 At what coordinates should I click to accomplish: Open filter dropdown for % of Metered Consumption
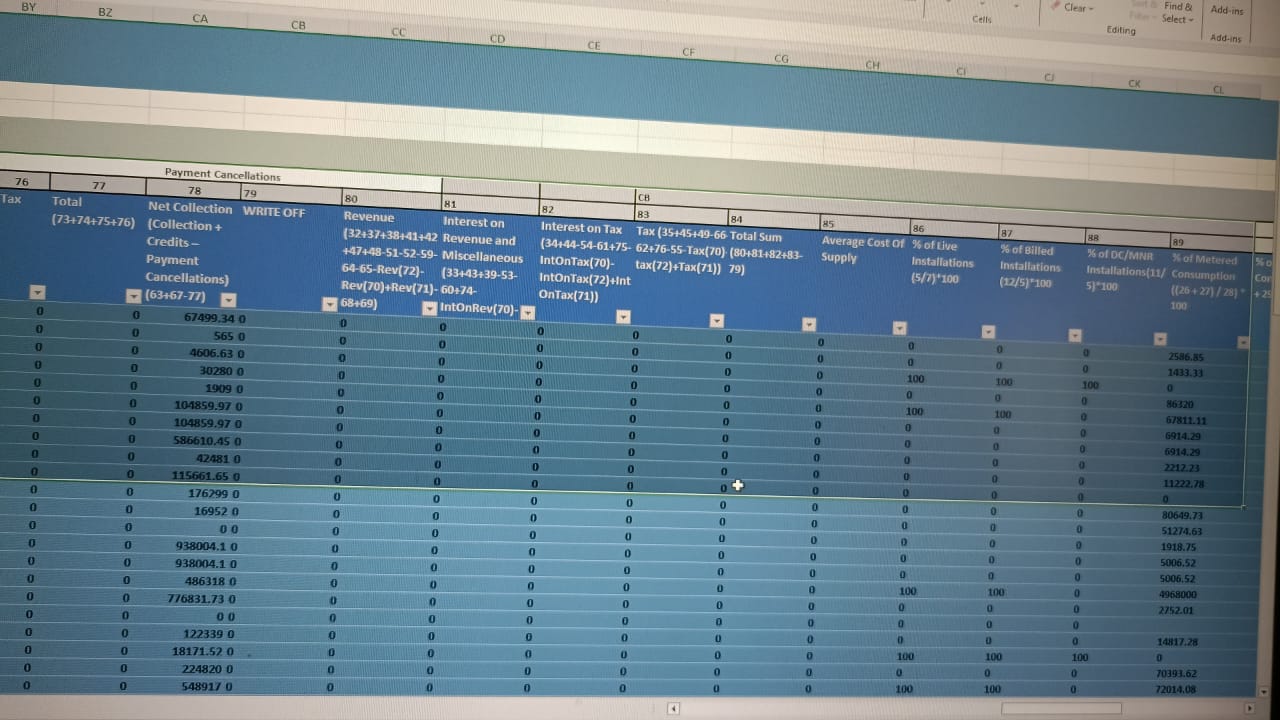1243,342
